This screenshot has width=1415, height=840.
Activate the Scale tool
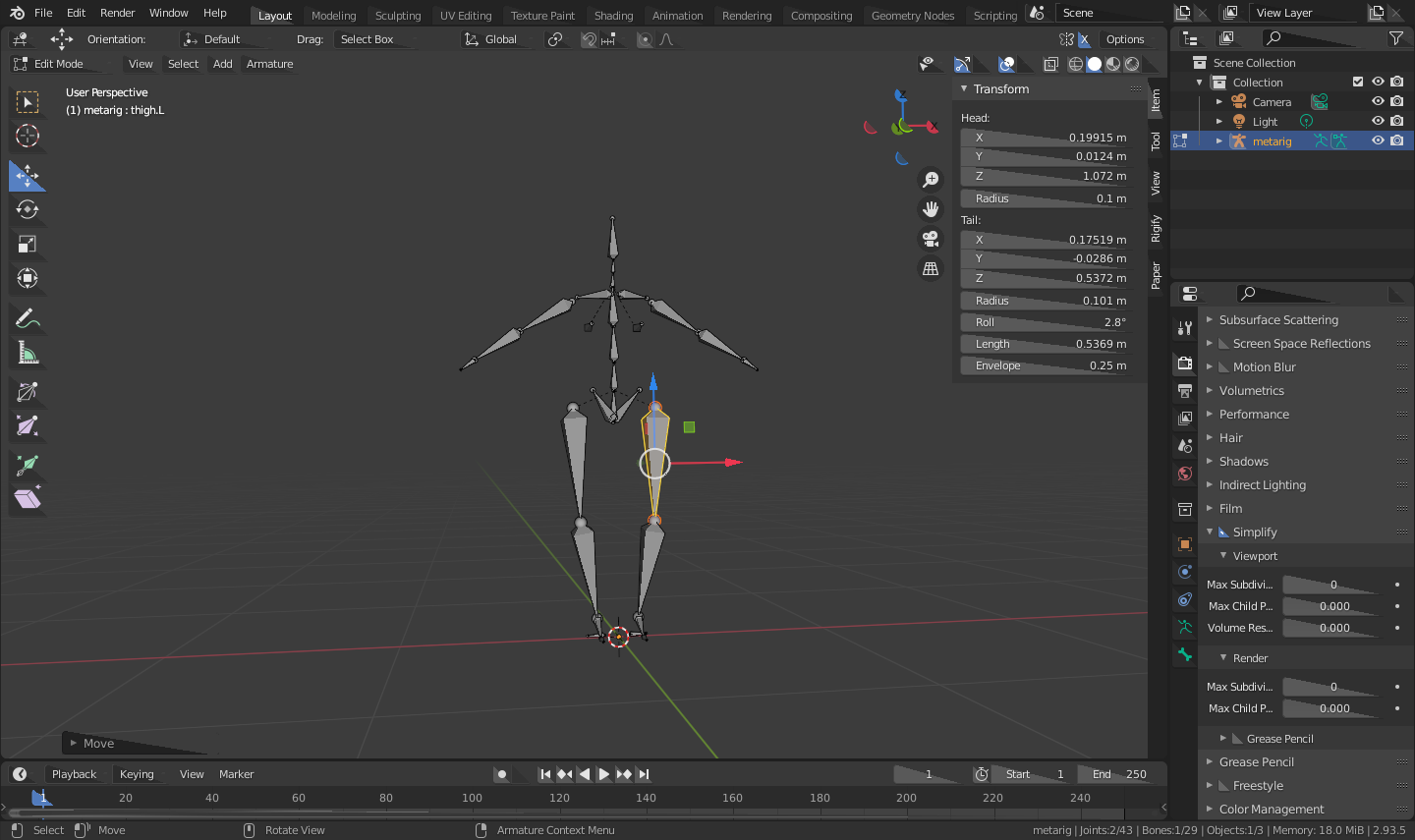click(x=28, y=245)
